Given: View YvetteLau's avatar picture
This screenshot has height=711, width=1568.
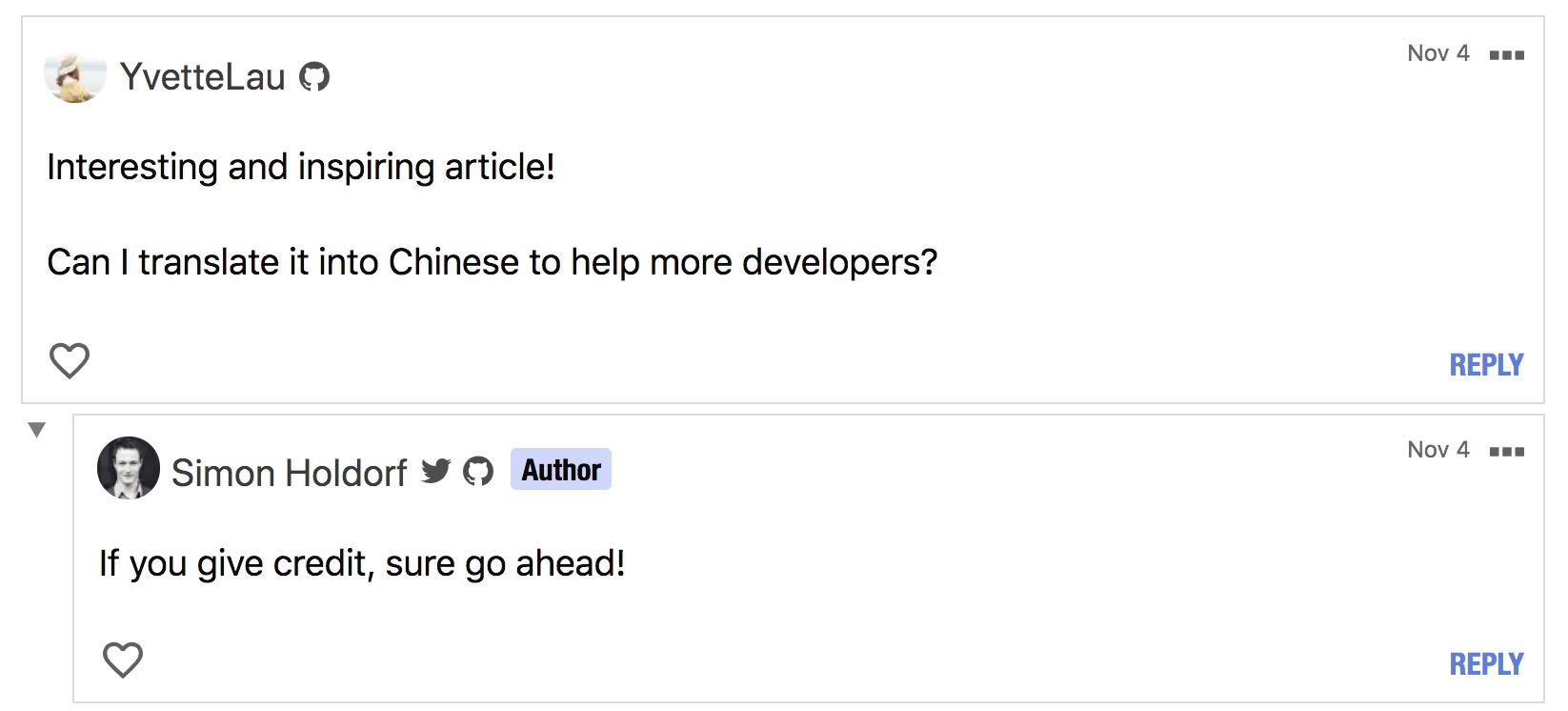Looking at the screenshot, I should [x=75, y=76].
